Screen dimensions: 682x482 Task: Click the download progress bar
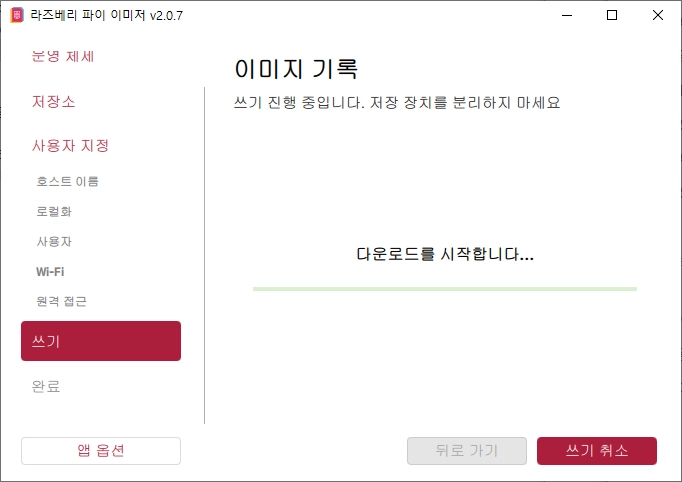tap(445, 289)
